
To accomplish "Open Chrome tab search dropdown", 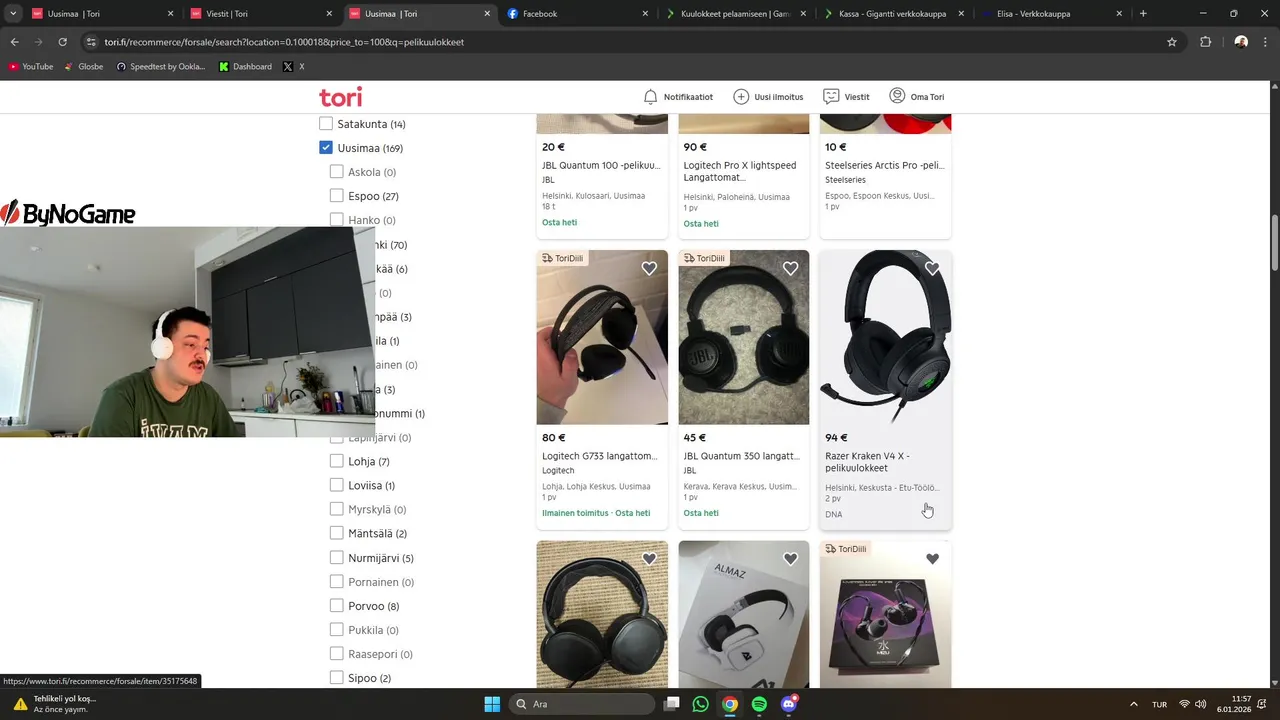I will [x=13, y=14].
